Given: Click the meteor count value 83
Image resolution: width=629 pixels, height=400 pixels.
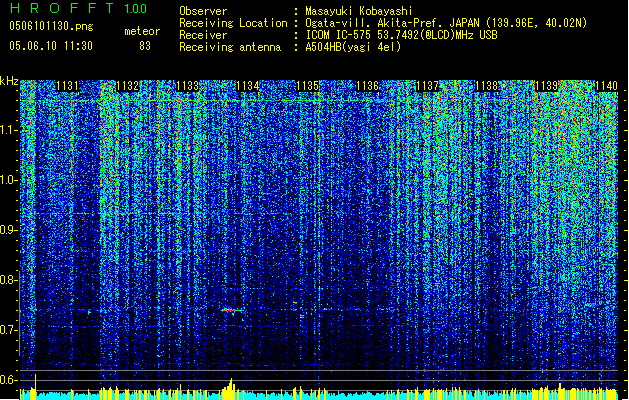Looking at the screenshot, I should 145,46.
